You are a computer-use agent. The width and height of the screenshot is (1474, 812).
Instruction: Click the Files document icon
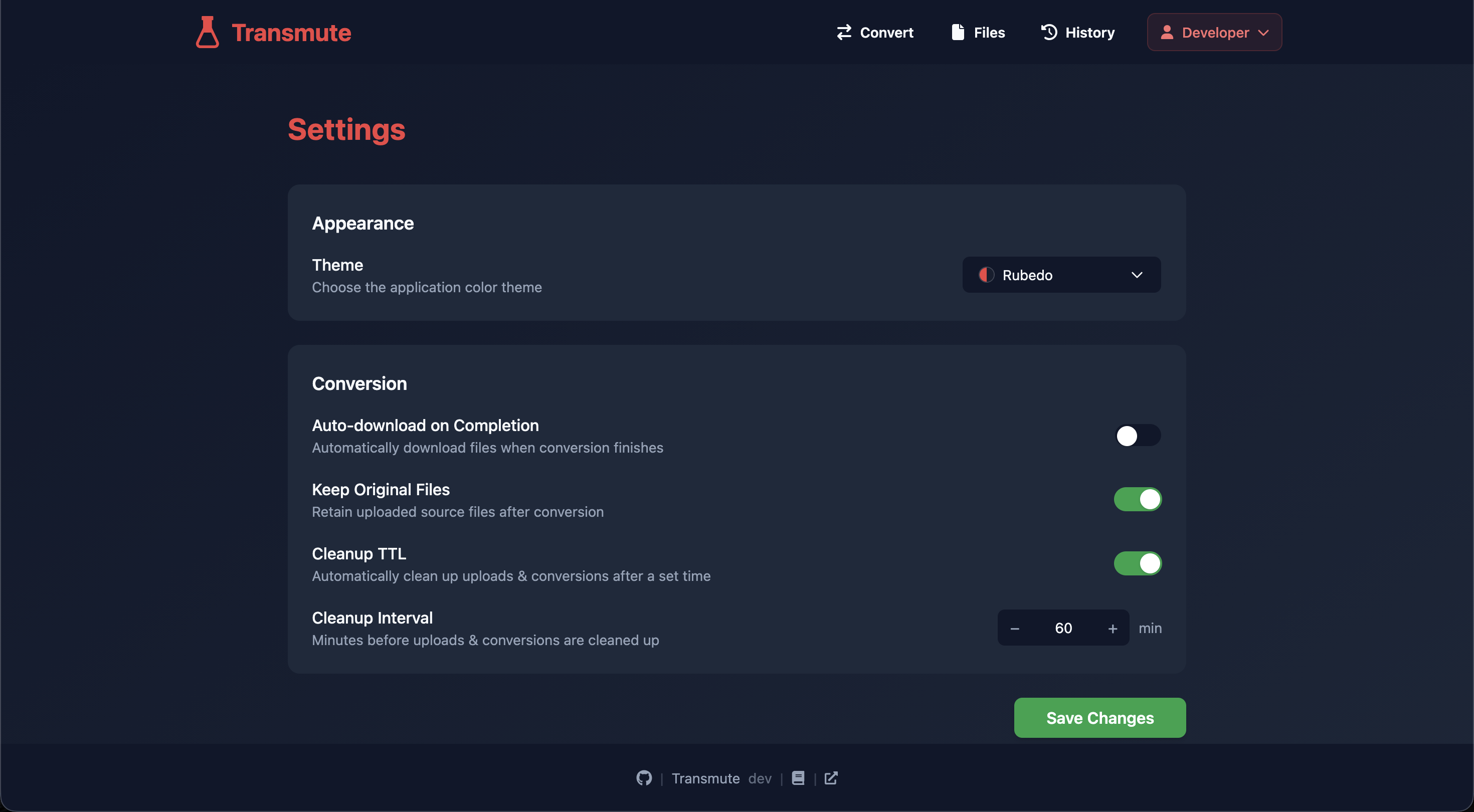[x=957, y=33]
